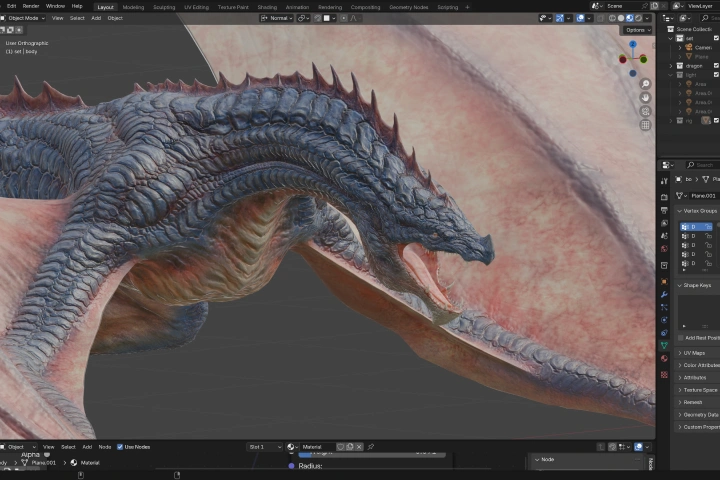Open the viewport Add menu
Image resolution: width=720 pixels, height=480 pixels.
click(x=96, y=18)
